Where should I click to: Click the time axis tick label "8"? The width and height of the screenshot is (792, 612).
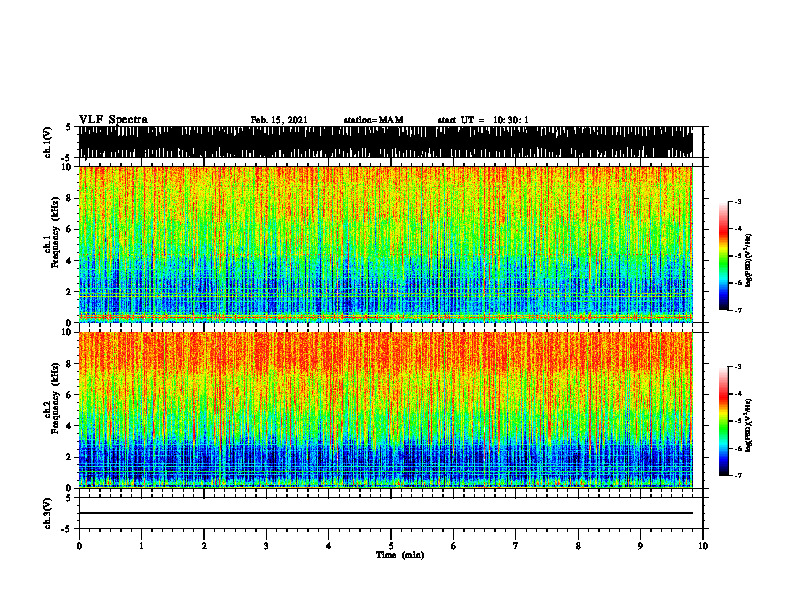(x=578, y=546)
